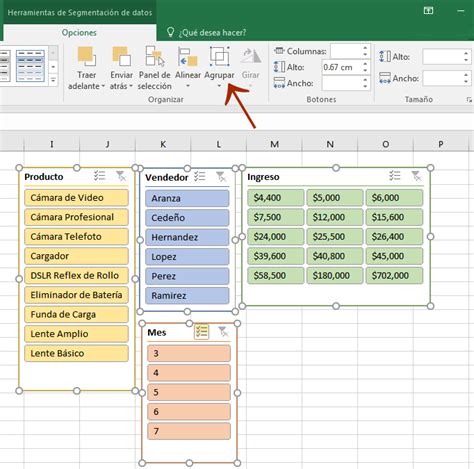Viewport: 474px width, 469px height.
Task: Click the Traer adelante icon
Action: click(86, 56)
